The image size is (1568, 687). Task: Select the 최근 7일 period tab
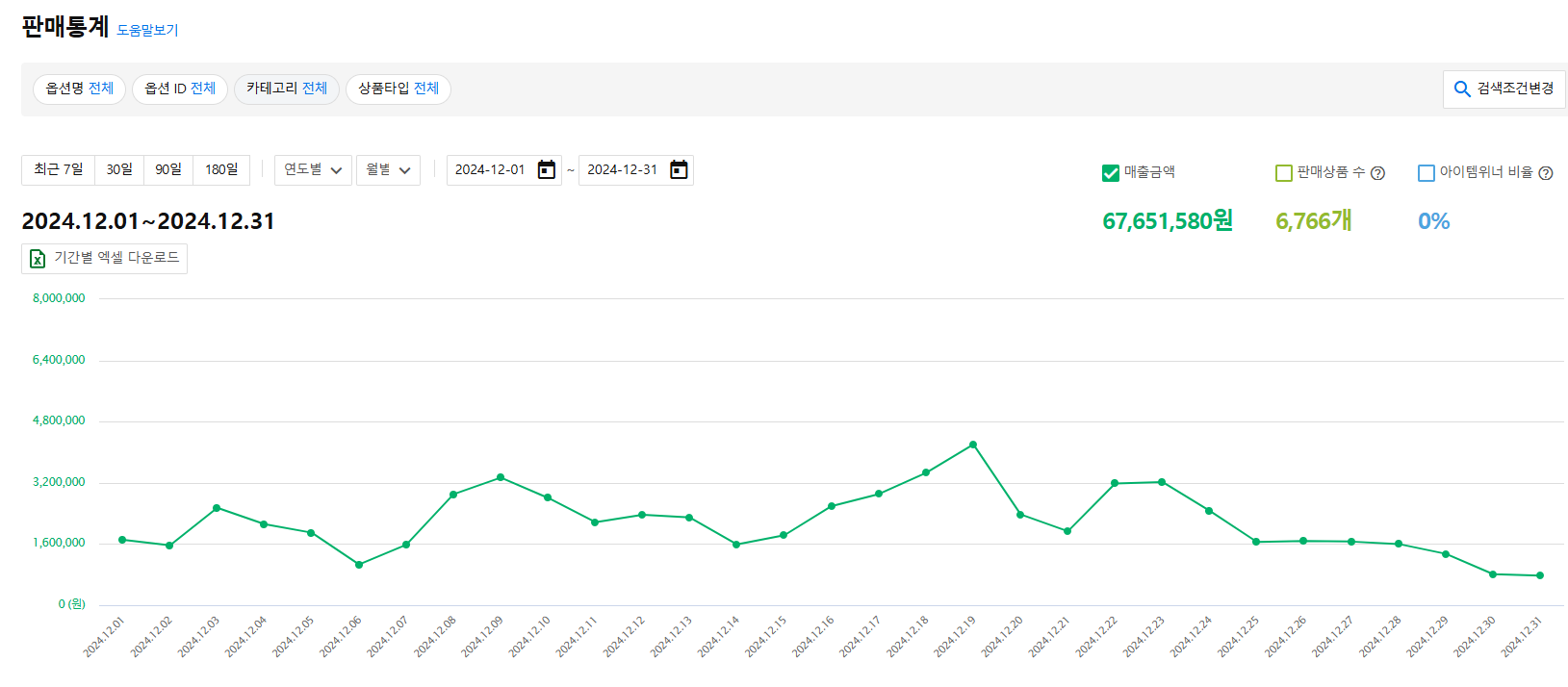coord(58,170)
